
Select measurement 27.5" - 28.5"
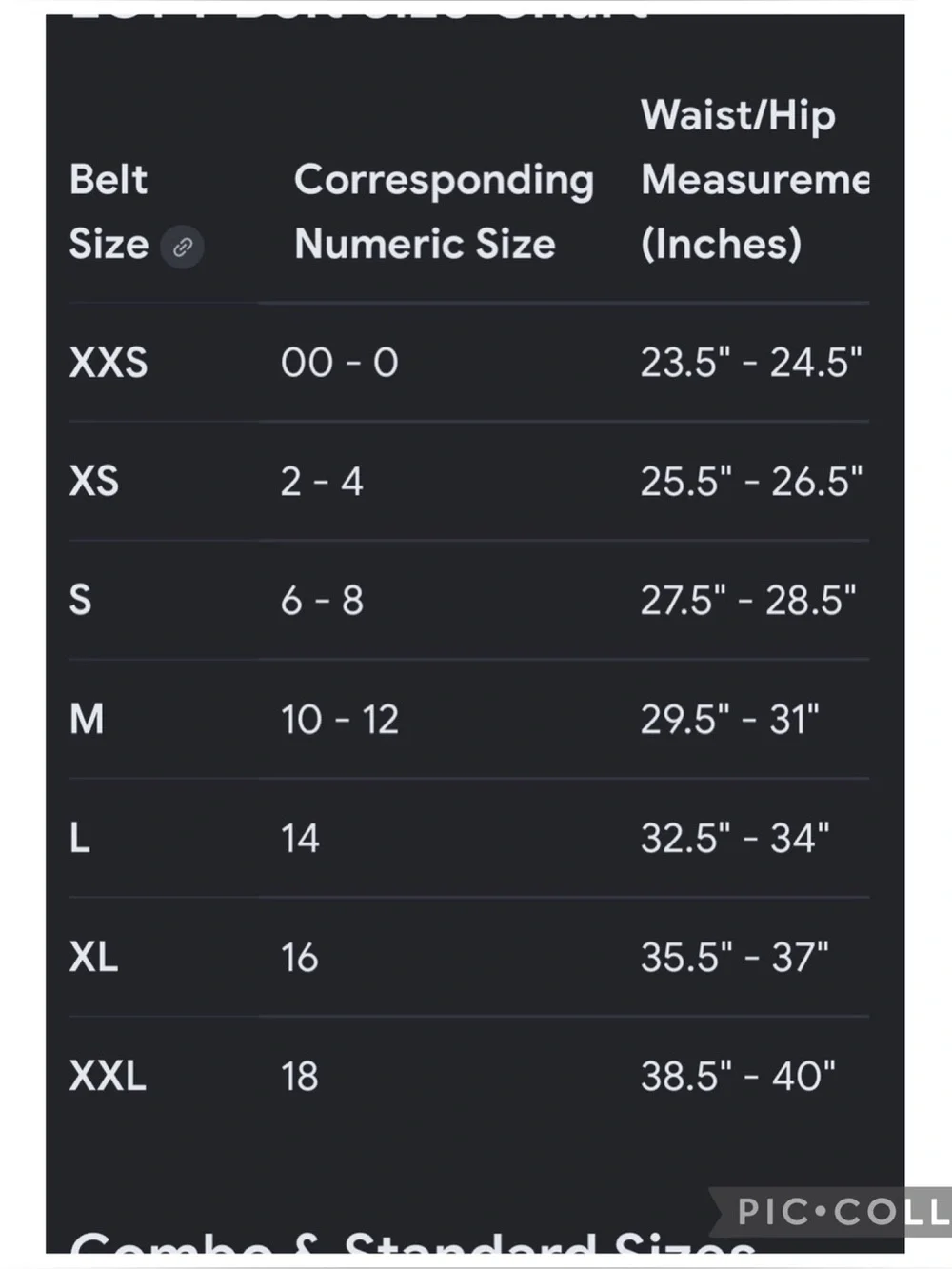[x=748, y=601]
